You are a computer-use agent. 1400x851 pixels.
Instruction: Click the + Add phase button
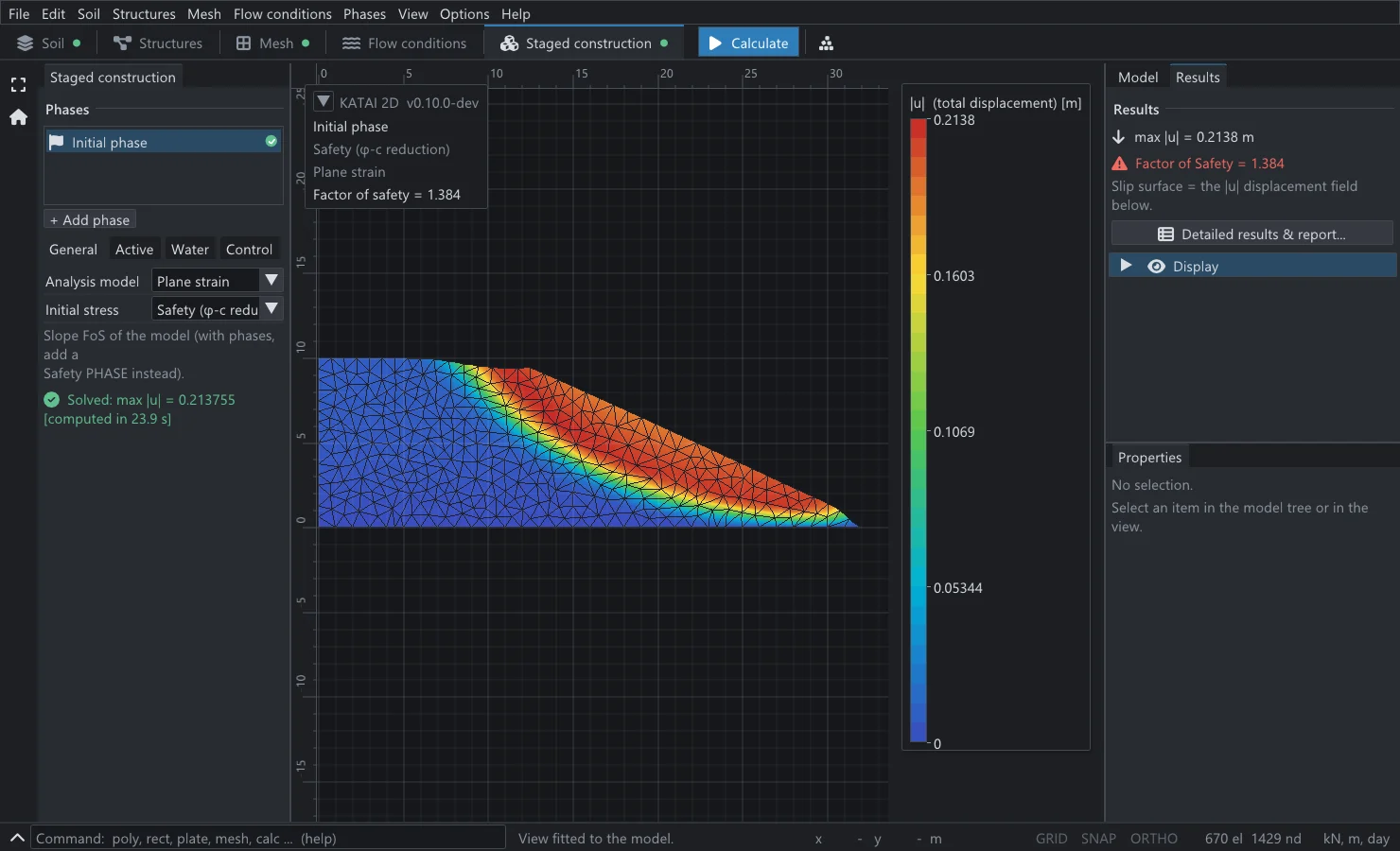click(x=90, y=219)
